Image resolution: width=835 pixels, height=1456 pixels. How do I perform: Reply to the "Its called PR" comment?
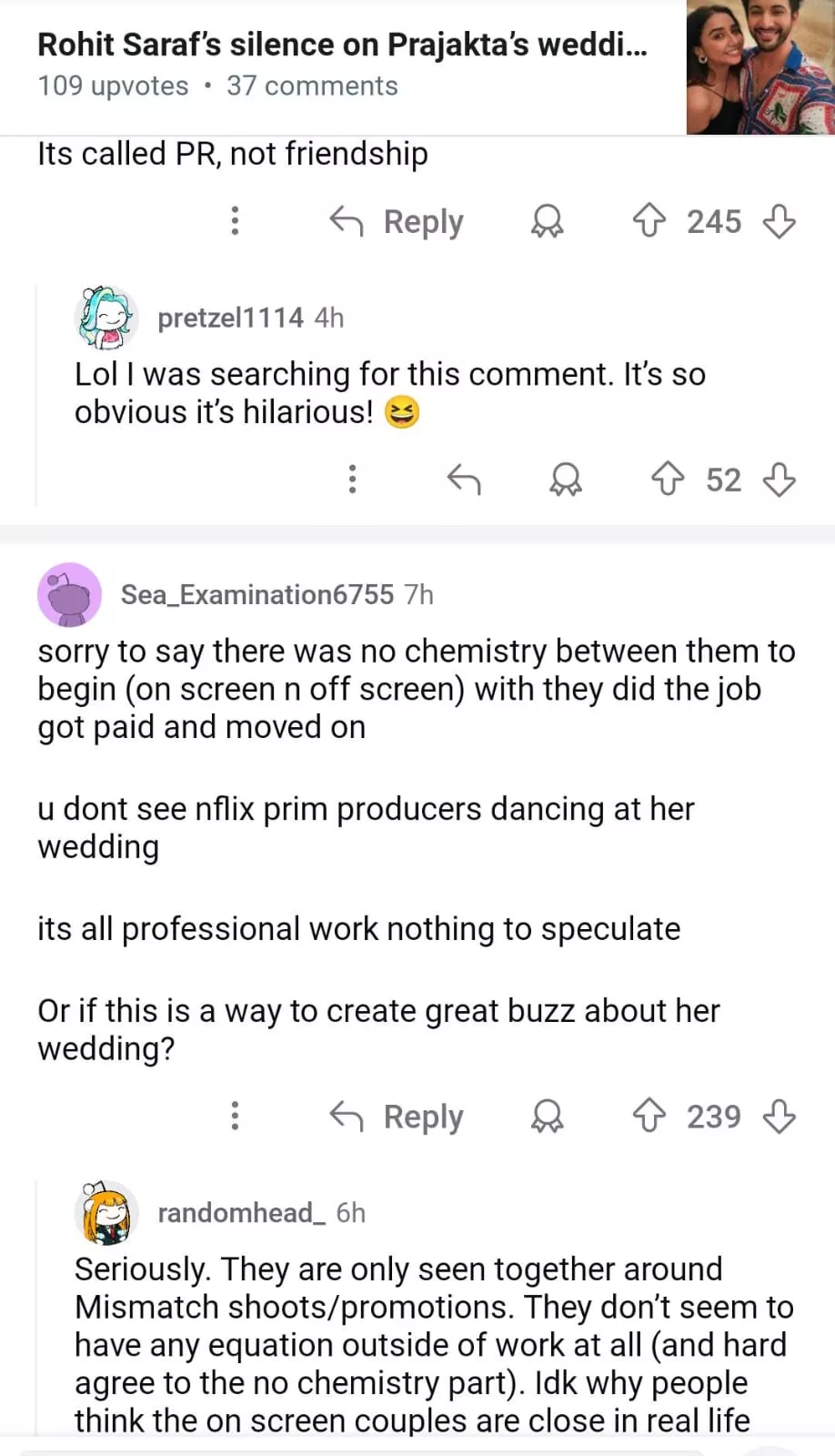tap(397, 221)
